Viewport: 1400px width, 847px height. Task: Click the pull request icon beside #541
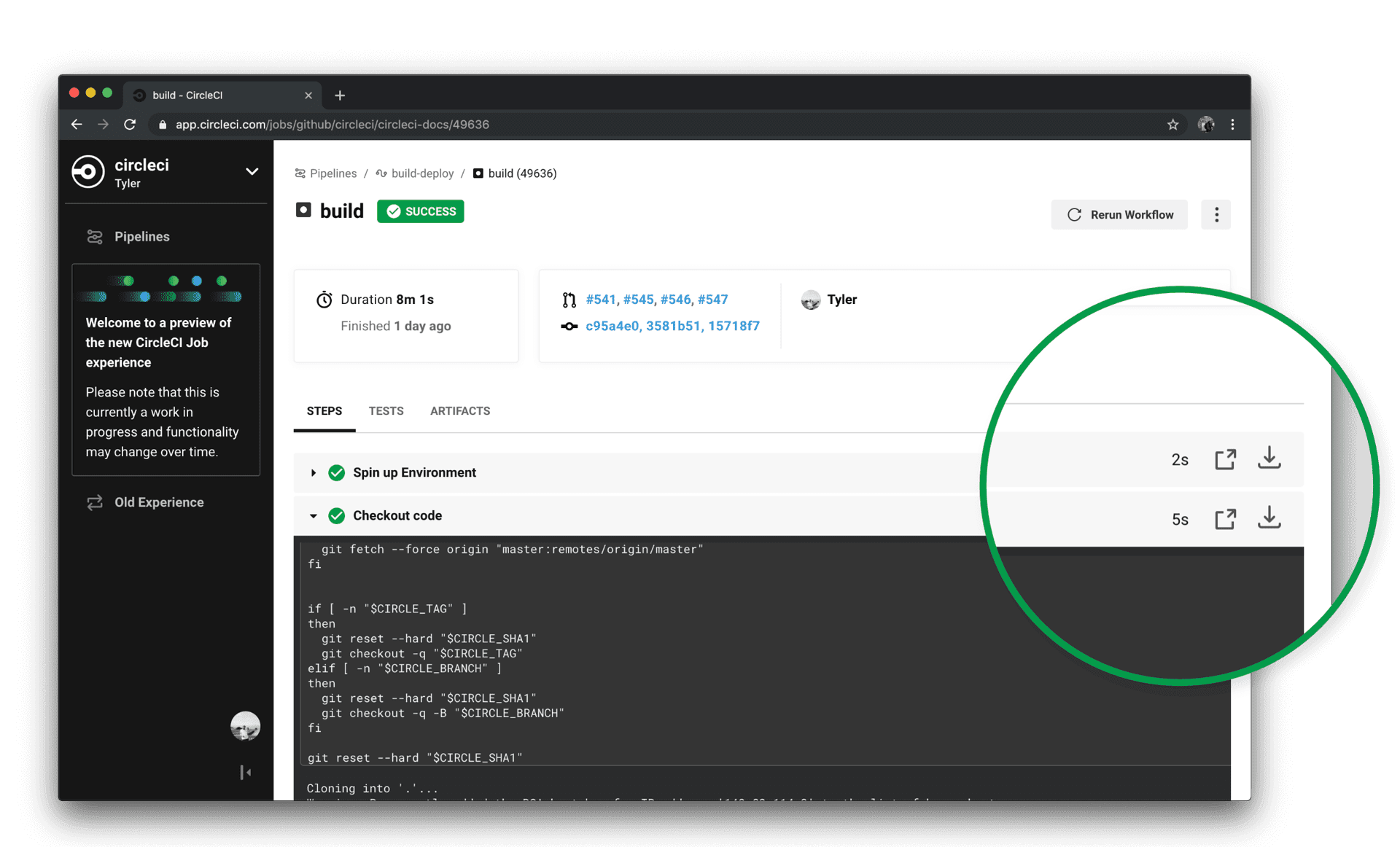point(569,300)
